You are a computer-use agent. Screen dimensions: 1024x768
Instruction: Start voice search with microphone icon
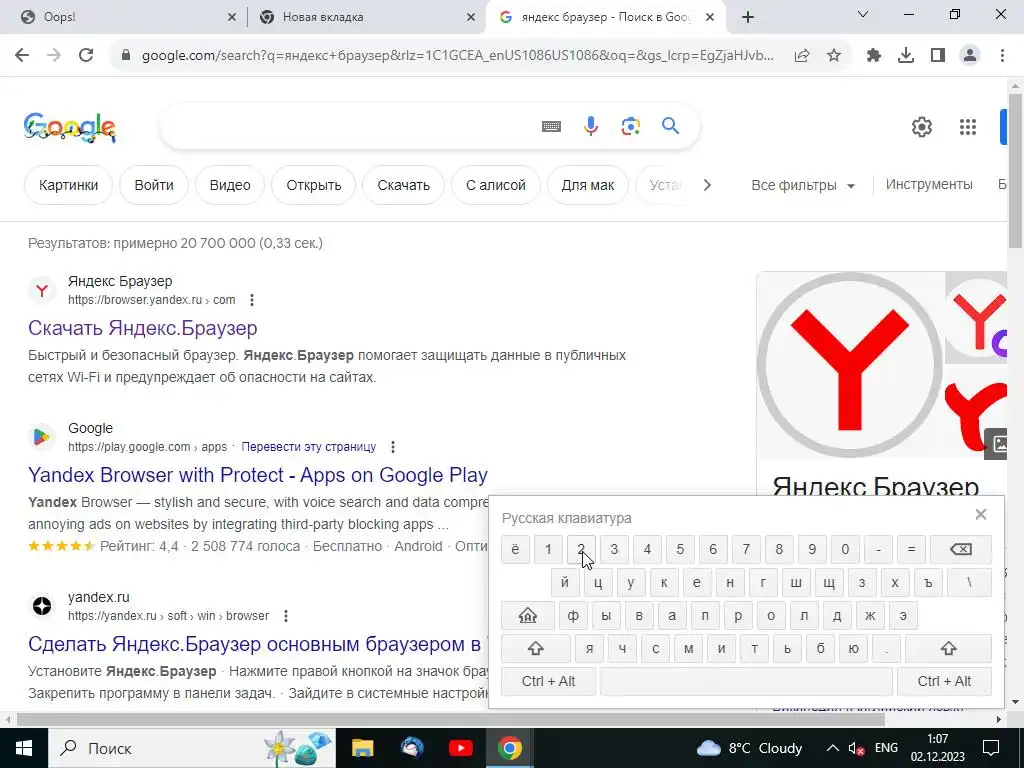590,126
